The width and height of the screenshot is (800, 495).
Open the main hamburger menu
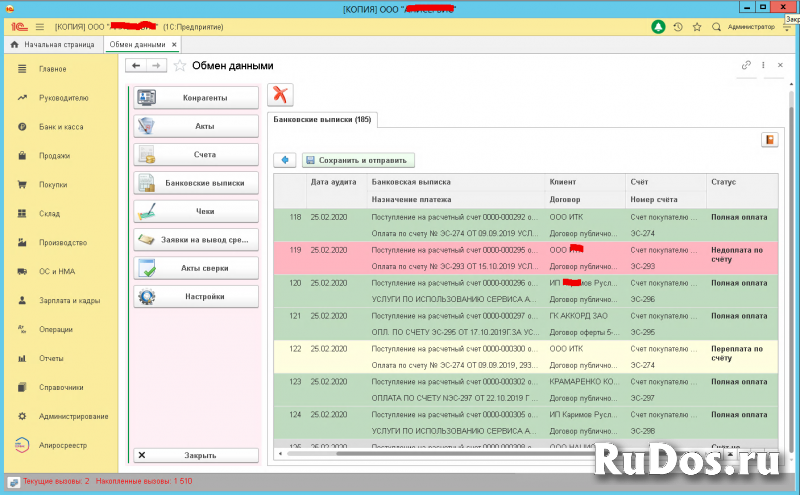point(39,27)
